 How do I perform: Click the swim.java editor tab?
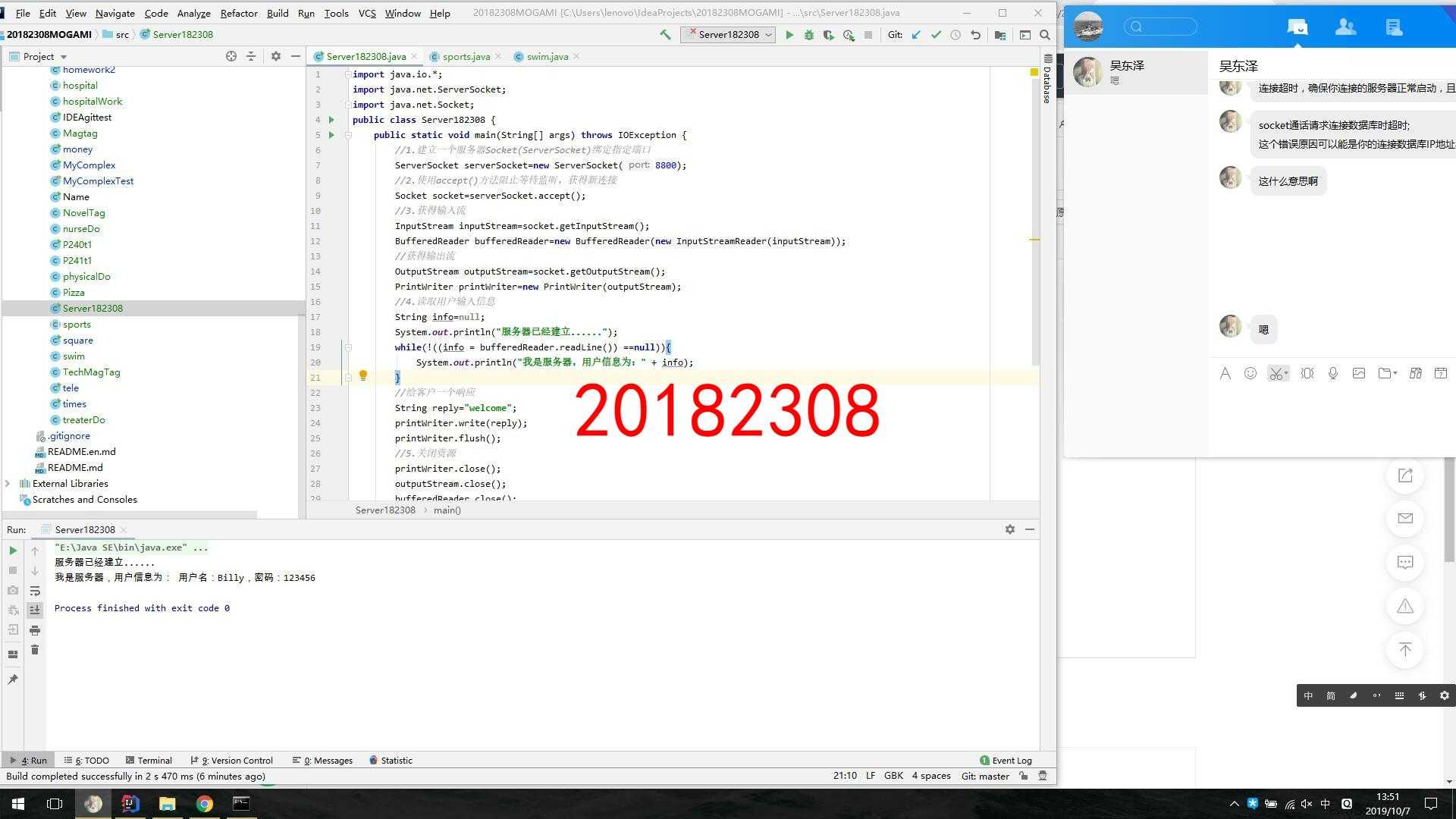(x=548, y=56)
